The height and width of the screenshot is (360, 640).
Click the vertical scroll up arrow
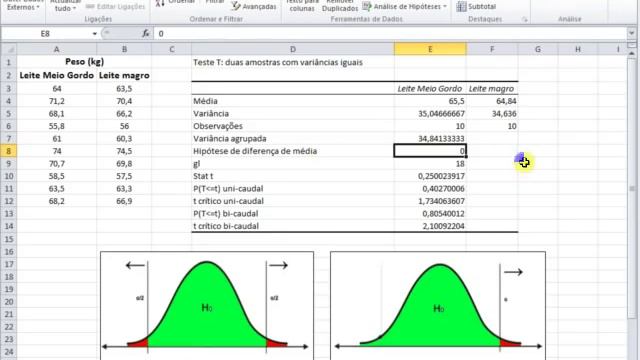631,53
